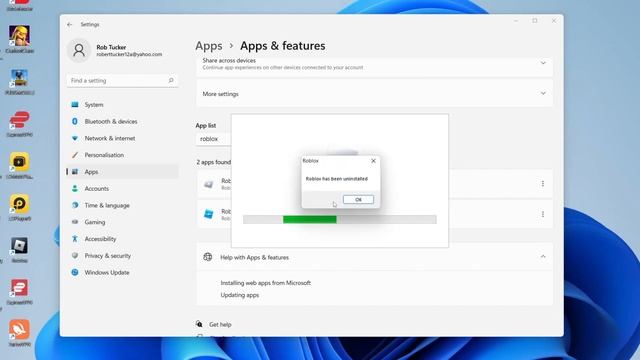Click 'Roblox has been uninstalled' message text
This screenshot has width=640, height=360.
pyautogui.click(x=337, y=179)
